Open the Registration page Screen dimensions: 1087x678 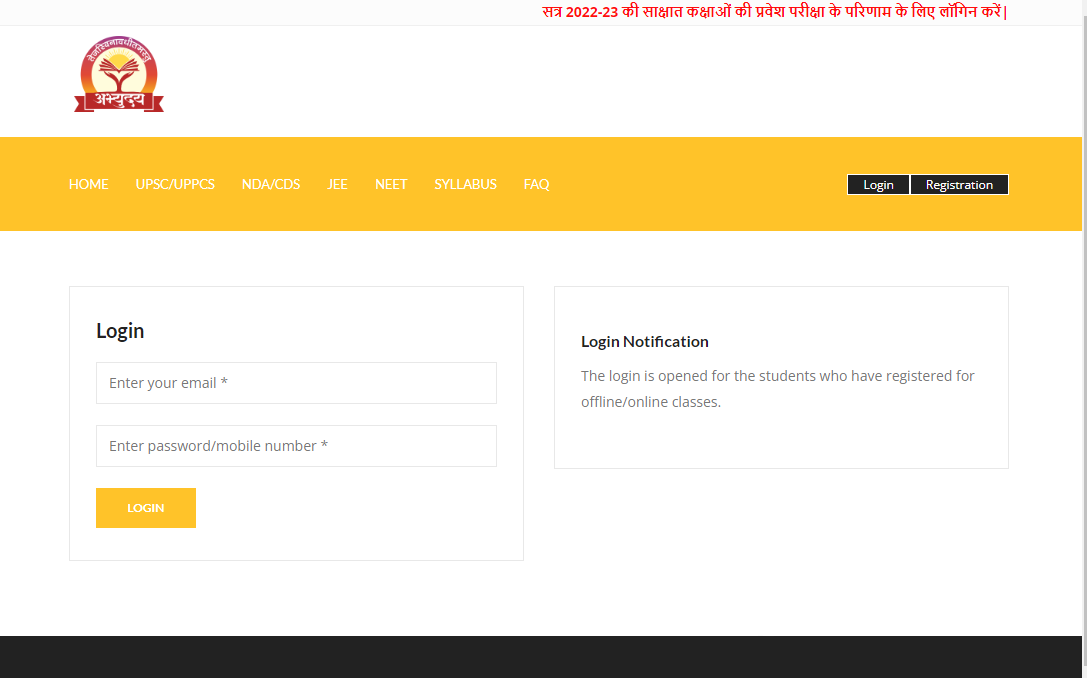(x=959, y=185)
